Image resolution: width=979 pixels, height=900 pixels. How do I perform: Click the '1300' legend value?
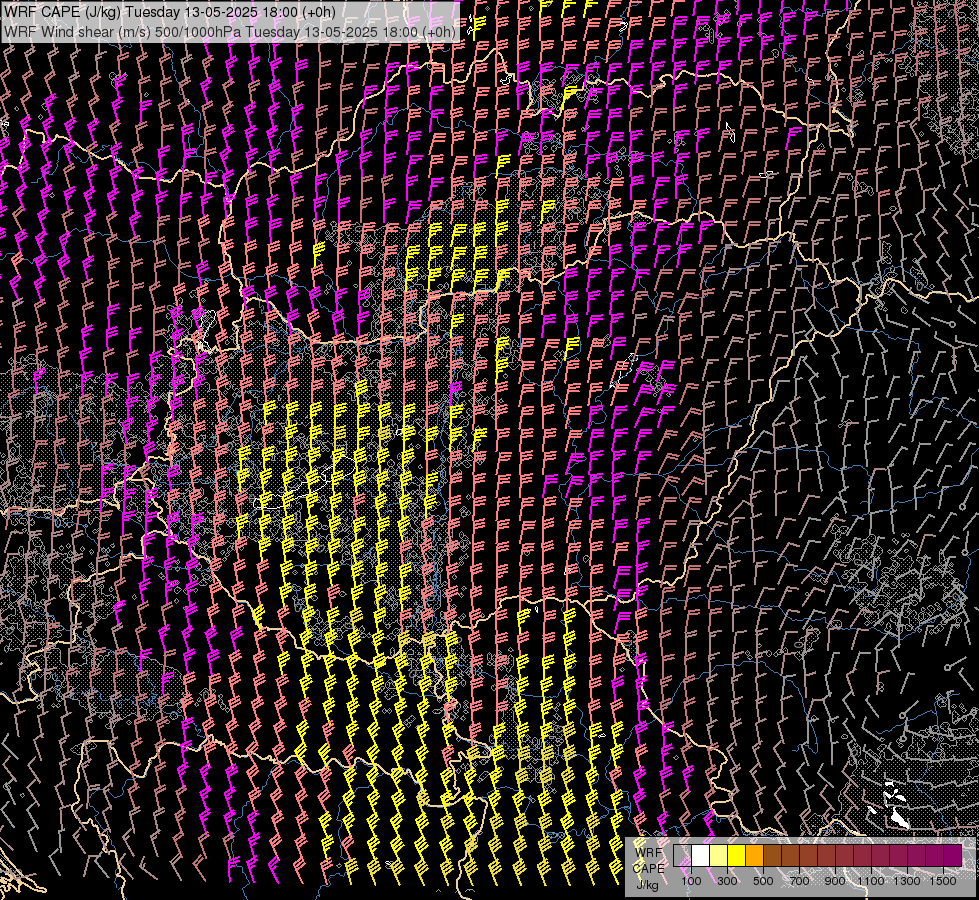(x=907, y=881)
